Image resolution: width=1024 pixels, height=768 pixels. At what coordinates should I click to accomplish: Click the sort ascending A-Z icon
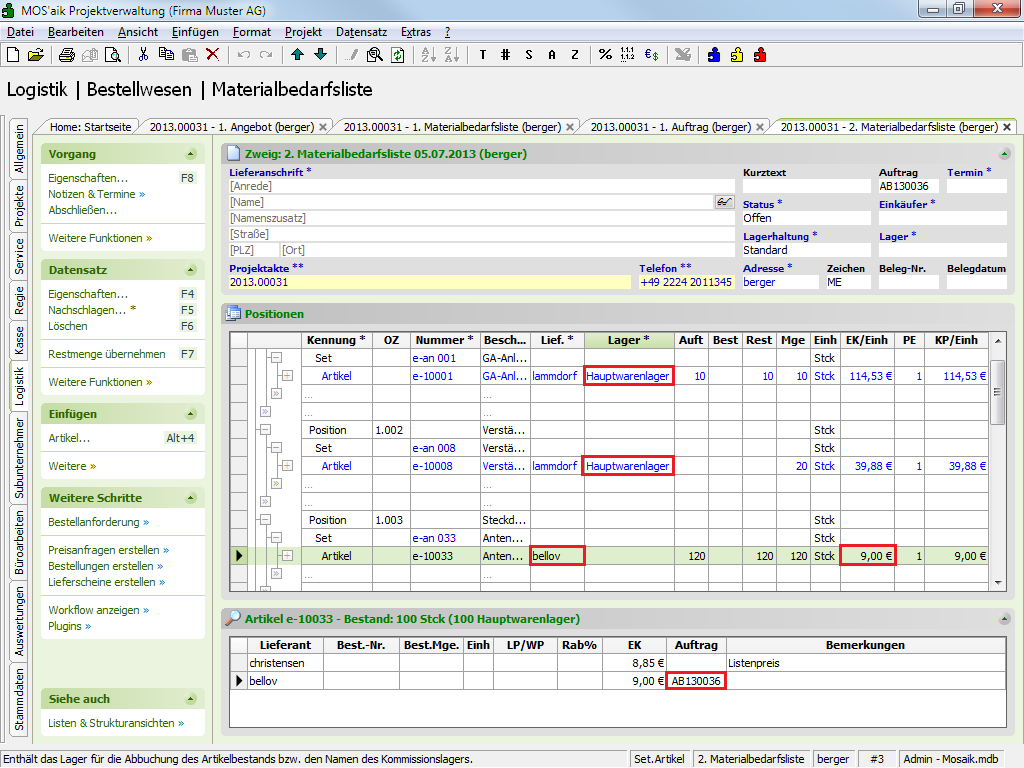pos(428,55)
